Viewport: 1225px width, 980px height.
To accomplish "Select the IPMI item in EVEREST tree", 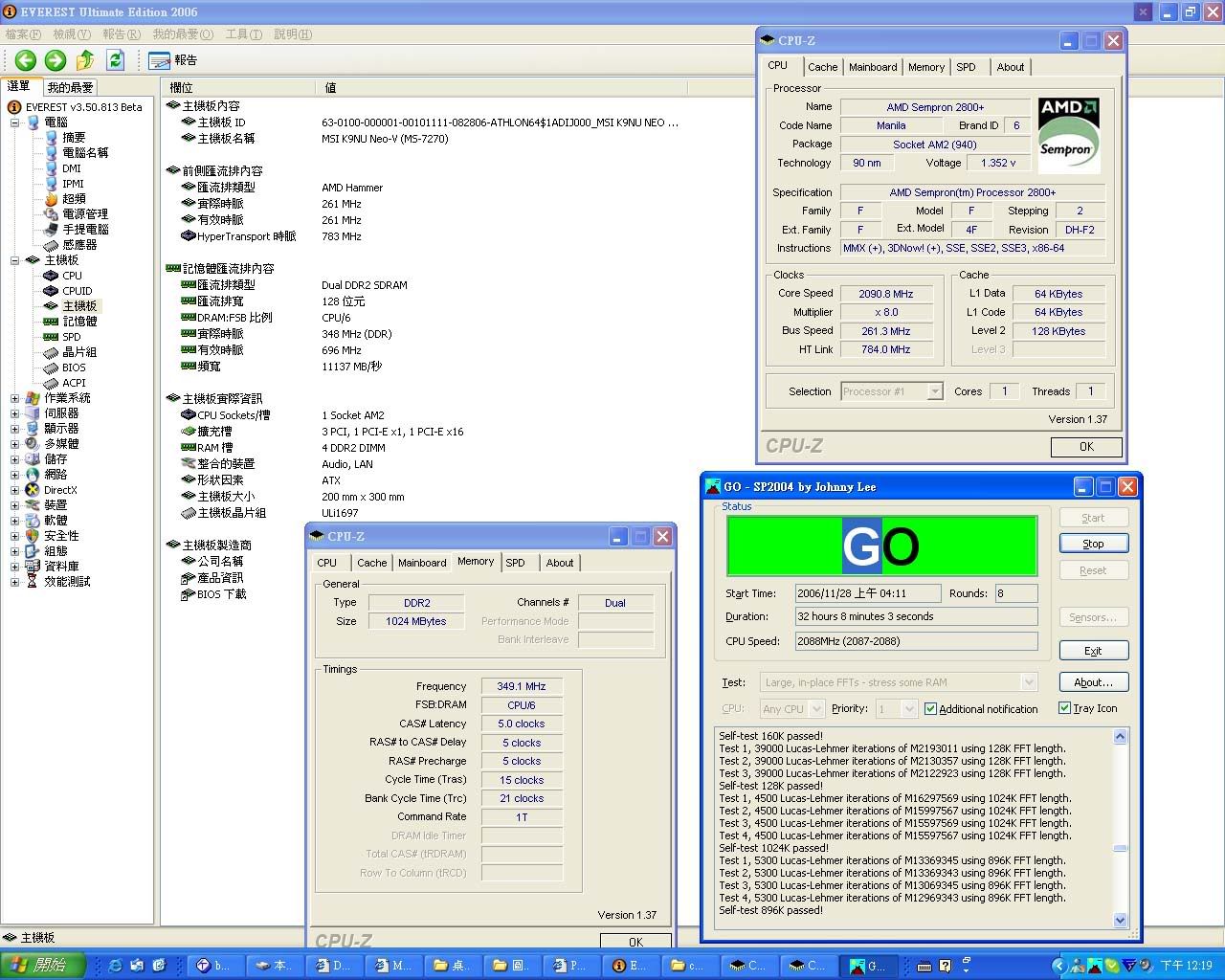I will tap(73, 184).
